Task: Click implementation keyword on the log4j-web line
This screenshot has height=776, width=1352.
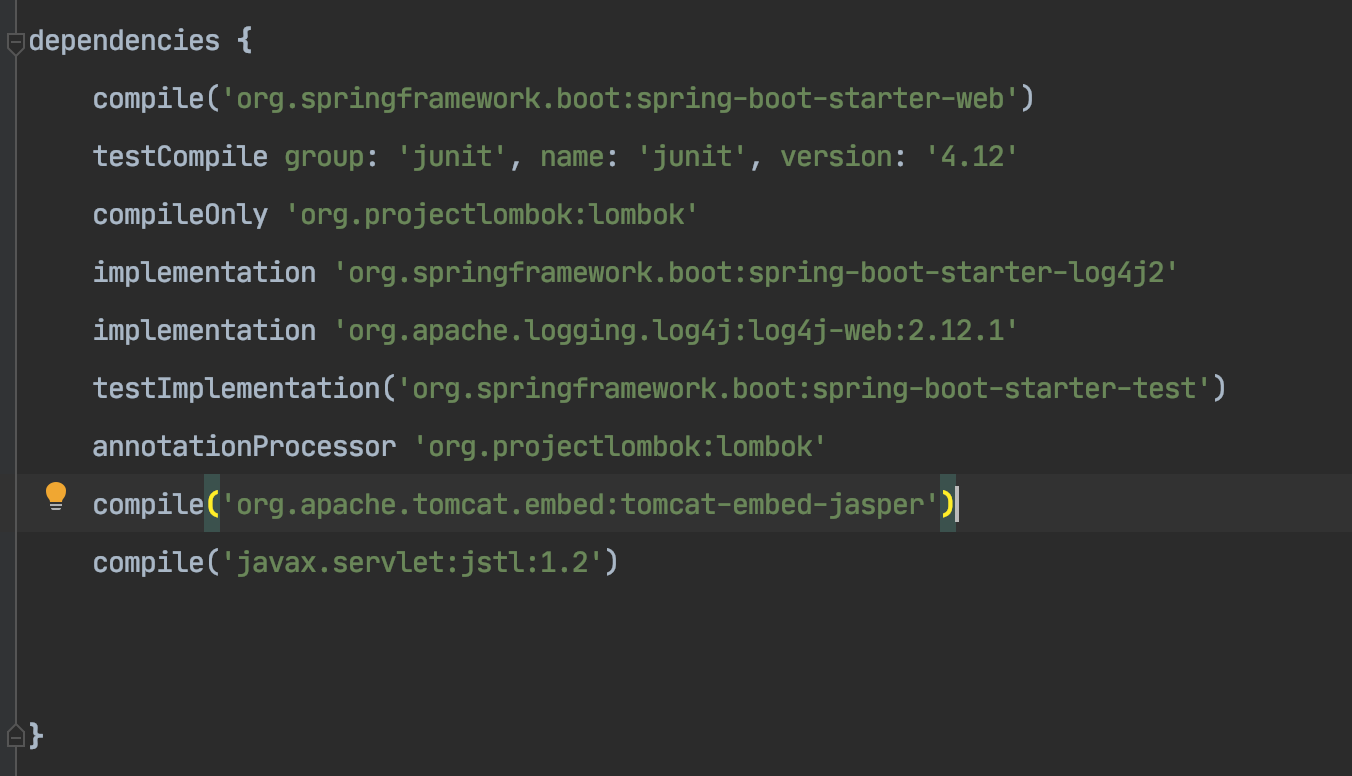Action: tap(204, 331)
